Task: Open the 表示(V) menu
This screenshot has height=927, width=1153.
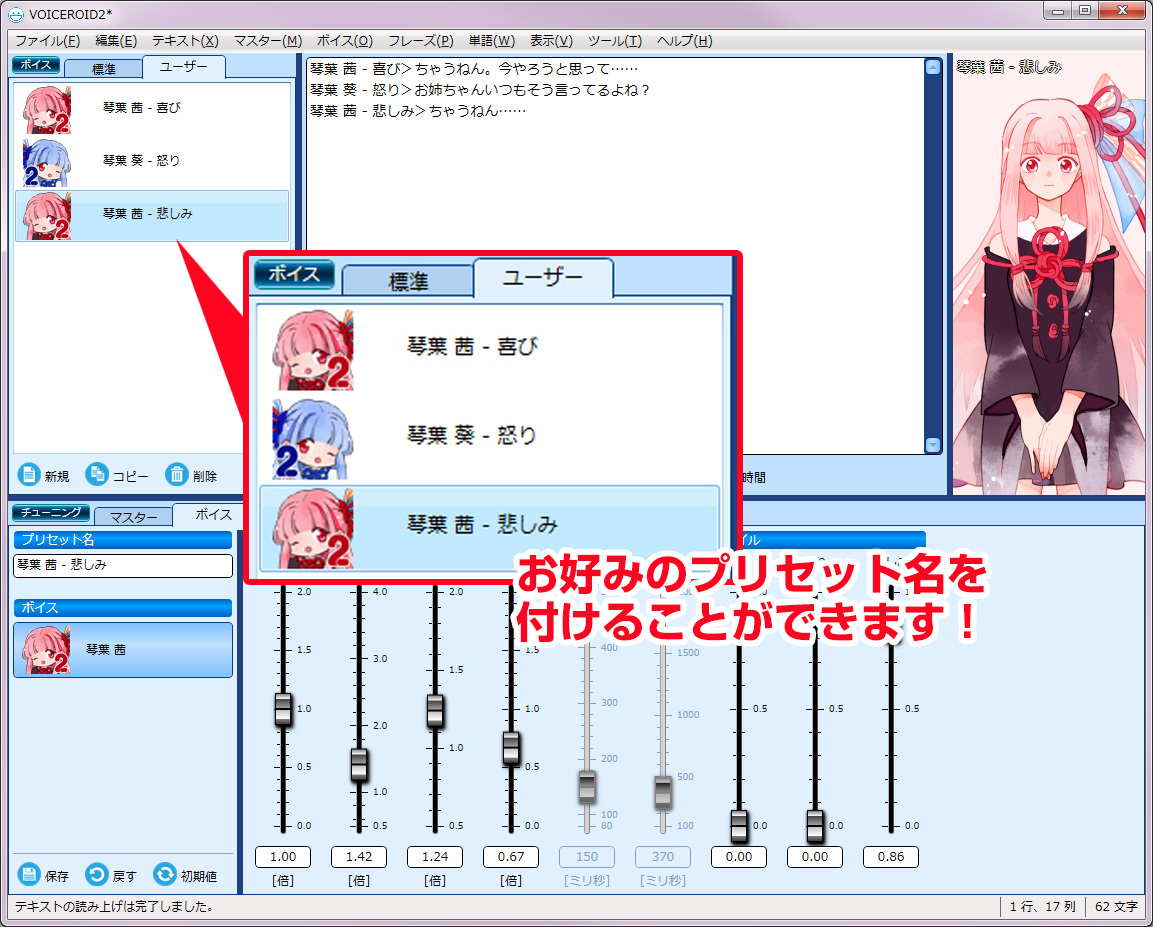Action: tap(551, 41)
